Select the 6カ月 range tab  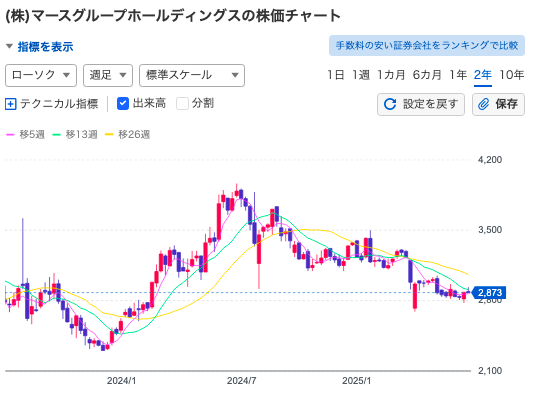click(x=427, y=75)
